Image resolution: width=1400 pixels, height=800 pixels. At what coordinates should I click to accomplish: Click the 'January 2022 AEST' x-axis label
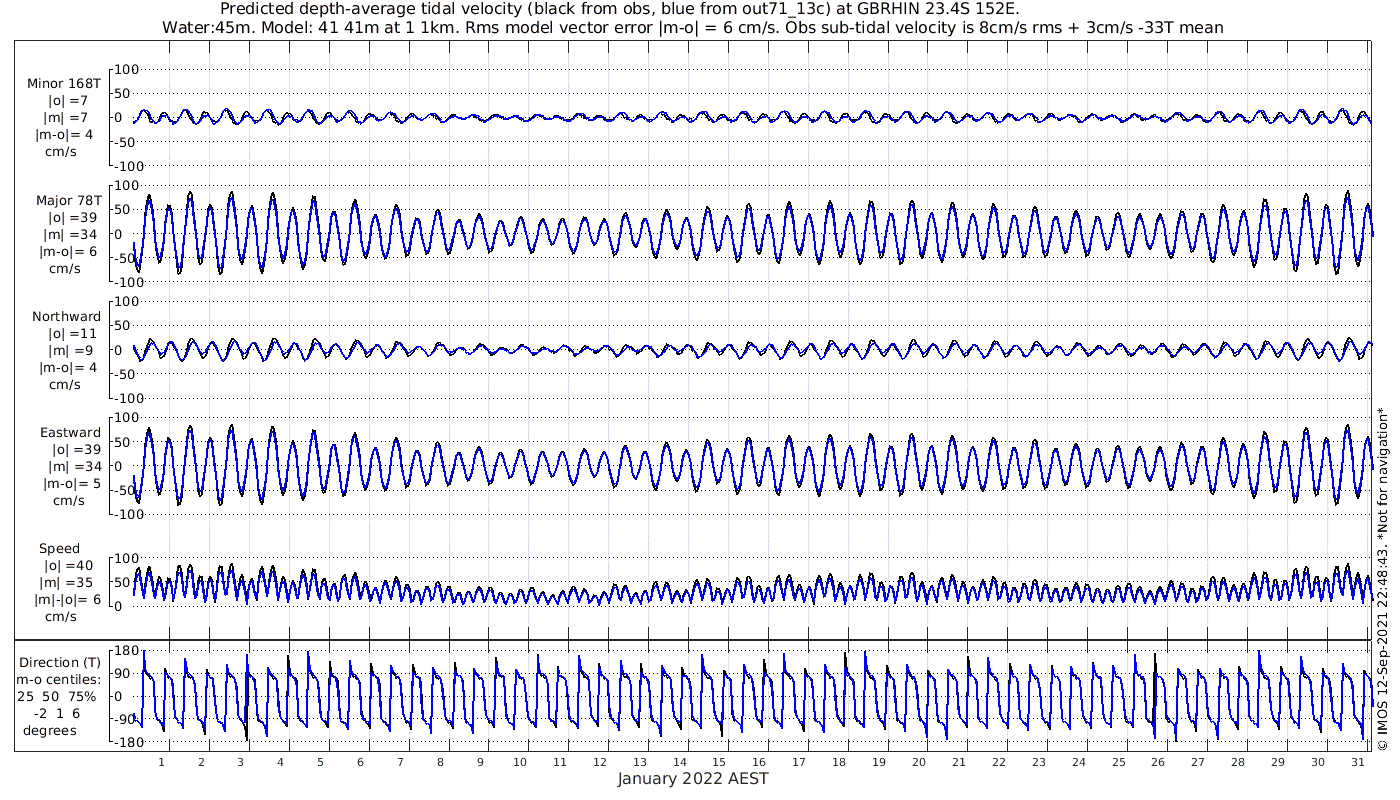point(692,779)
